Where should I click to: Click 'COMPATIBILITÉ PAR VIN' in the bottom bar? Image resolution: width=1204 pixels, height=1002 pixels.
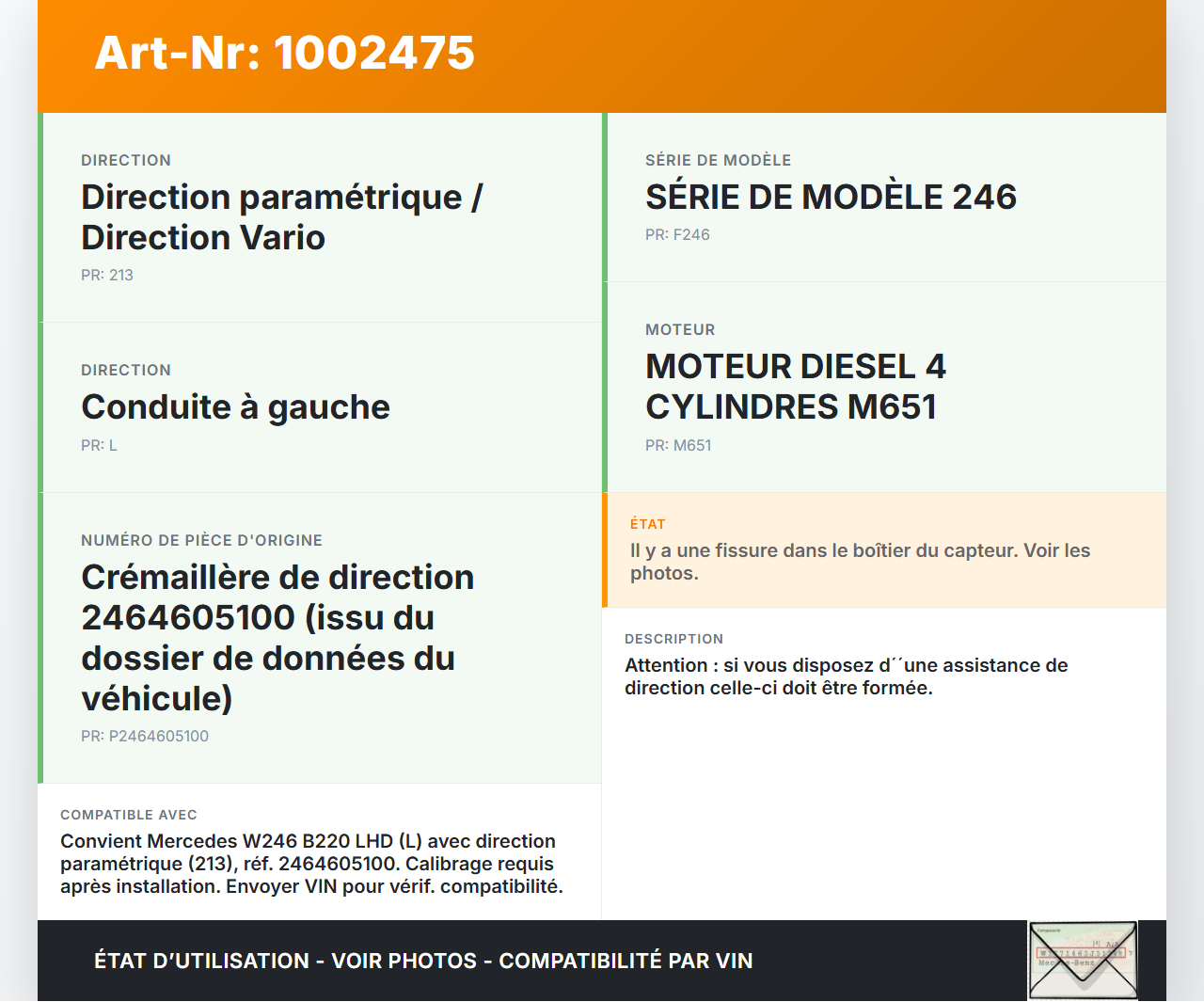coord(627,961)
